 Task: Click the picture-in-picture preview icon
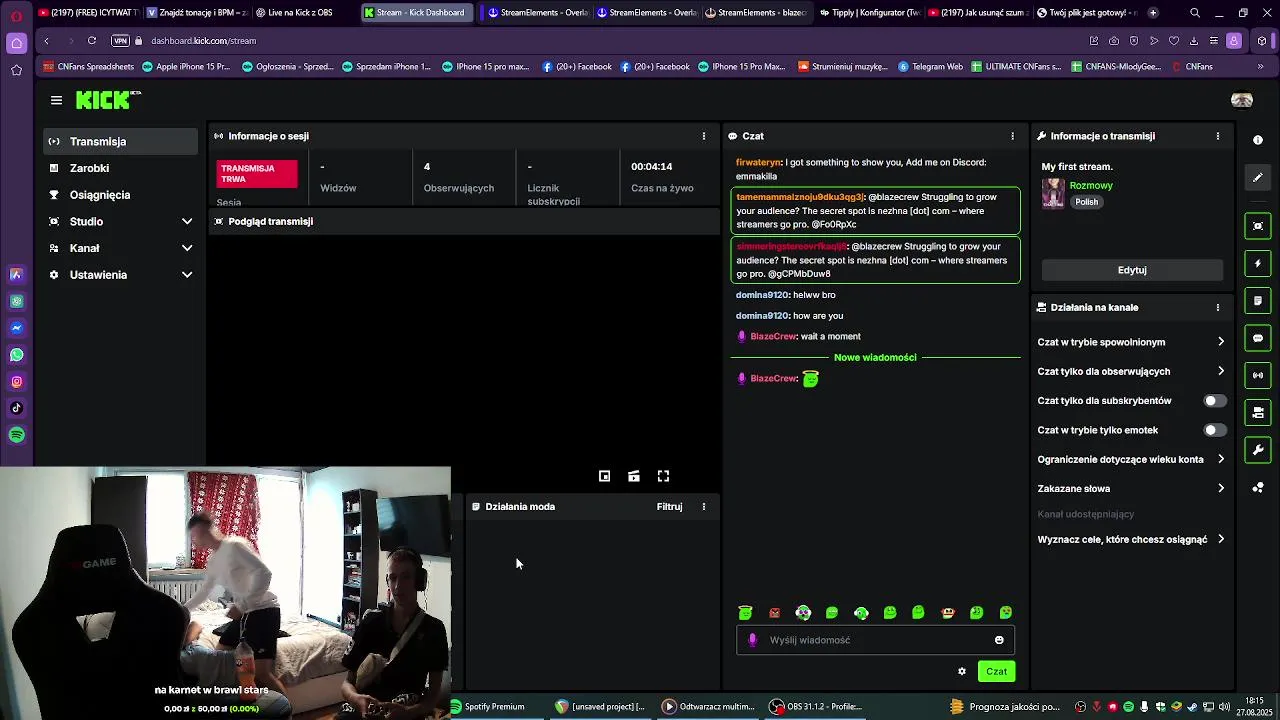(604, 476)
